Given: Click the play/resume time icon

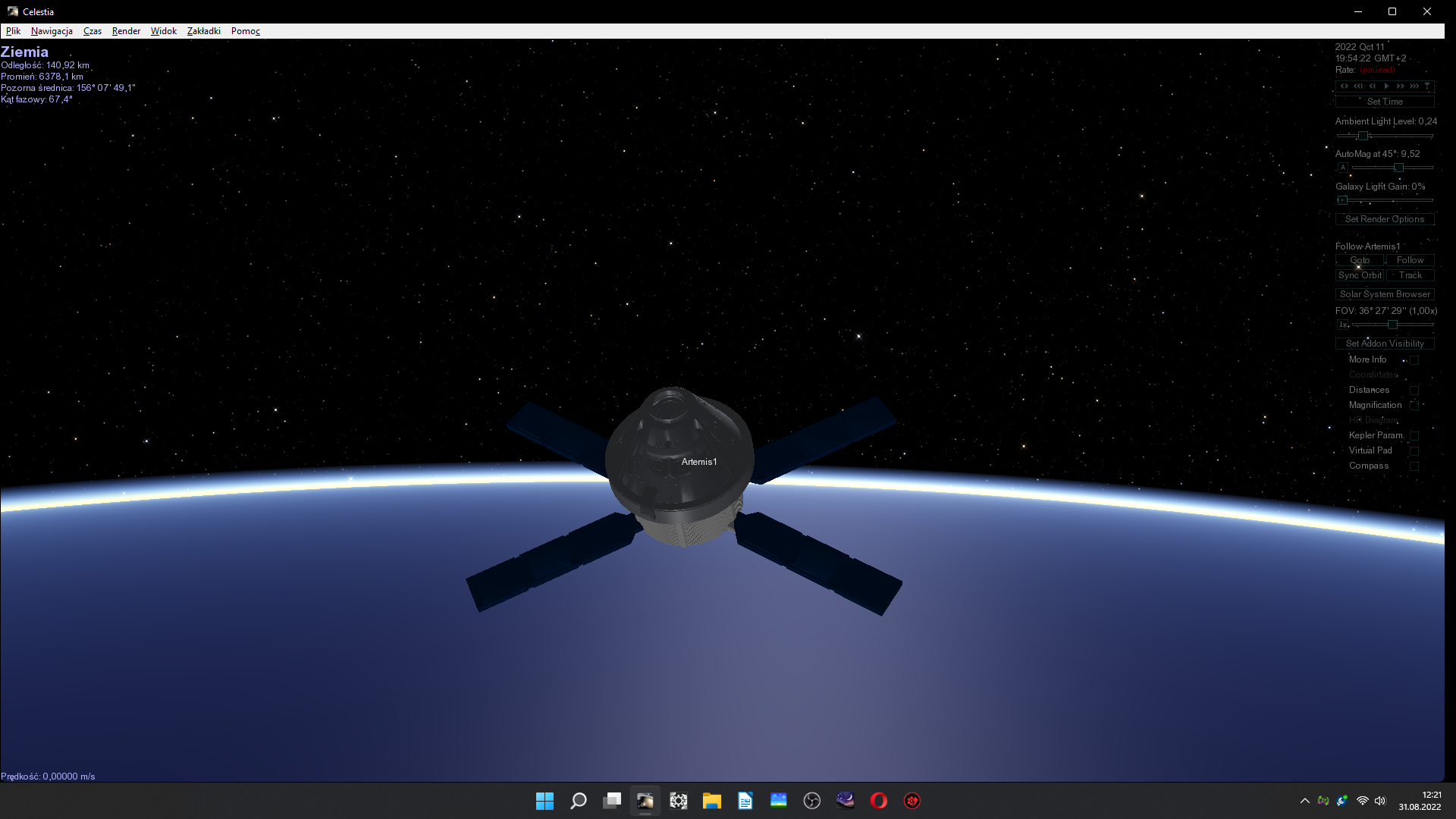Looking at the screenshot, I should pos(1386,86).
